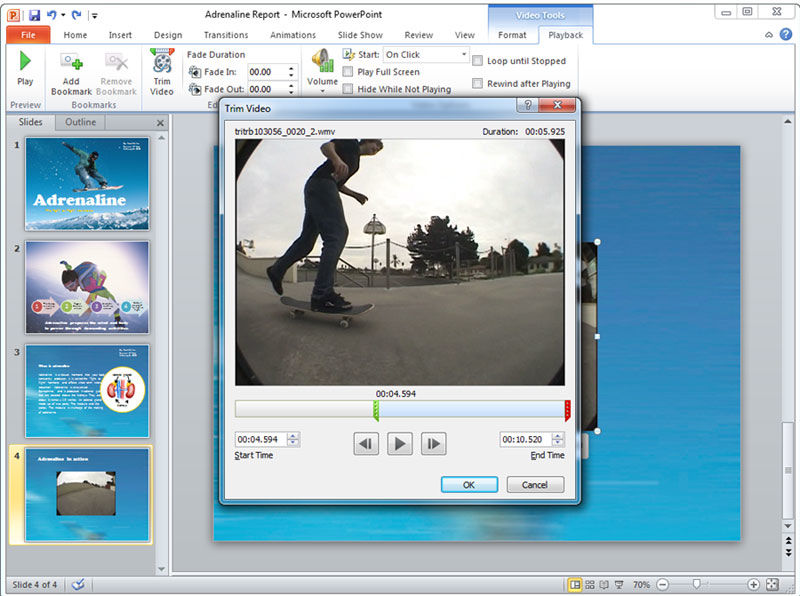The width and height of the screenshot is (800, 596).
Task: Increase the Fade In duration spinner
Action: [x=291, y=68]
